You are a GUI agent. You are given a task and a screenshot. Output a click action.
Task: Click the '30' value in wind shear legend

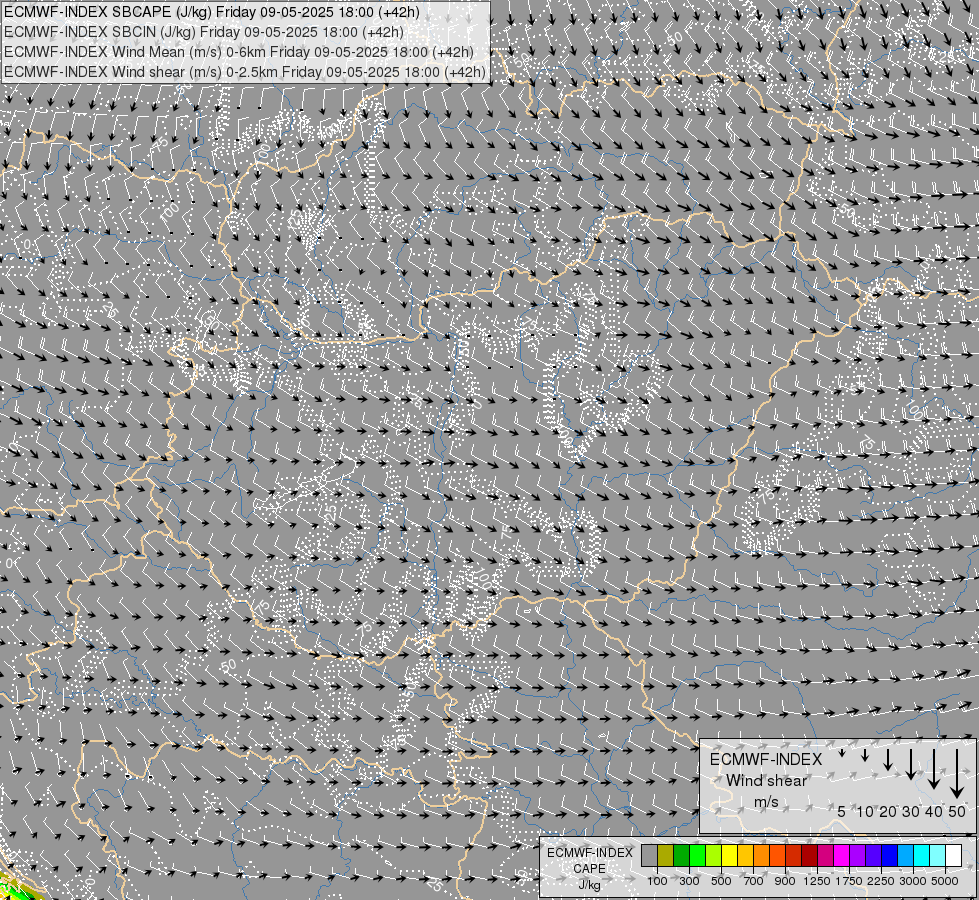(911, 811)
